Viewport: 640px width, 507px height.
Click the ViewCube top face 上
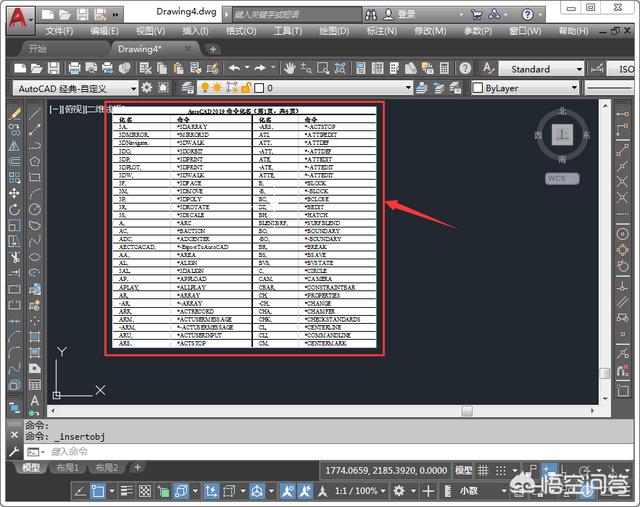(x=562, y=135)
